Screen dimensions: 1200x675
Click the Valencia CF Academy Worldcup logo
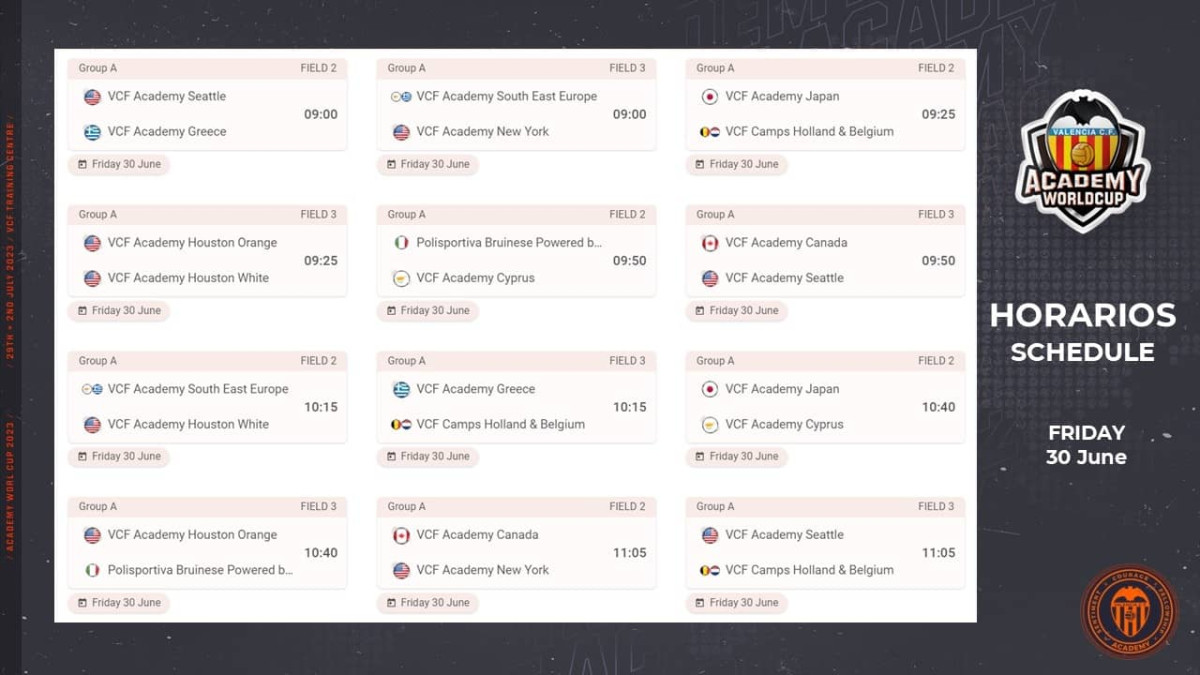(1083, 158)
